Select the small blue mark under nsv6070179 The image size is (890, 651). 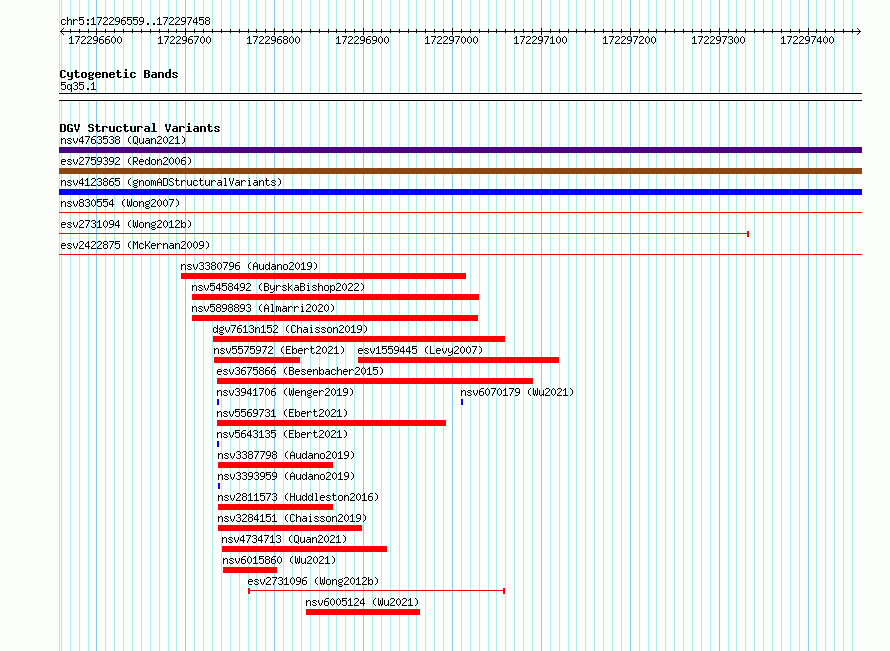[462, 402]
